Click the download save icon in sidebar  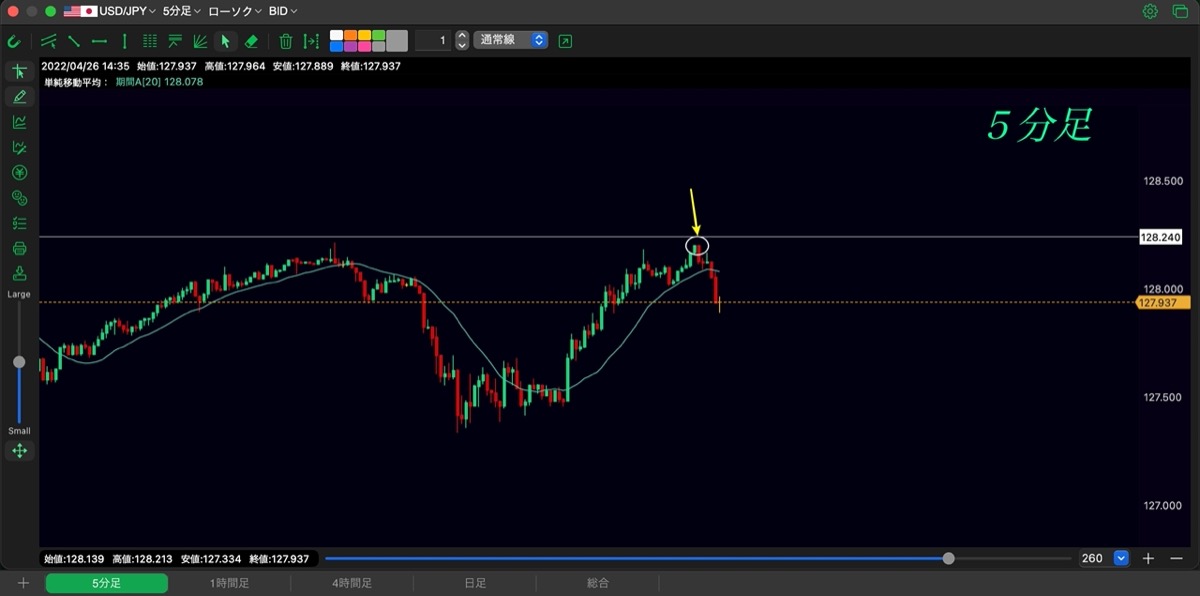[x=19, y=274]
